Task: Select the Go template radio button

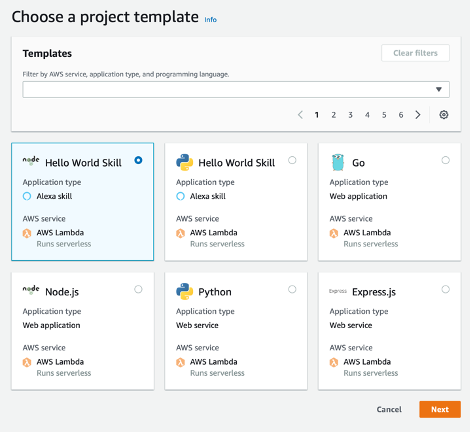Action: tap(445, 160)
